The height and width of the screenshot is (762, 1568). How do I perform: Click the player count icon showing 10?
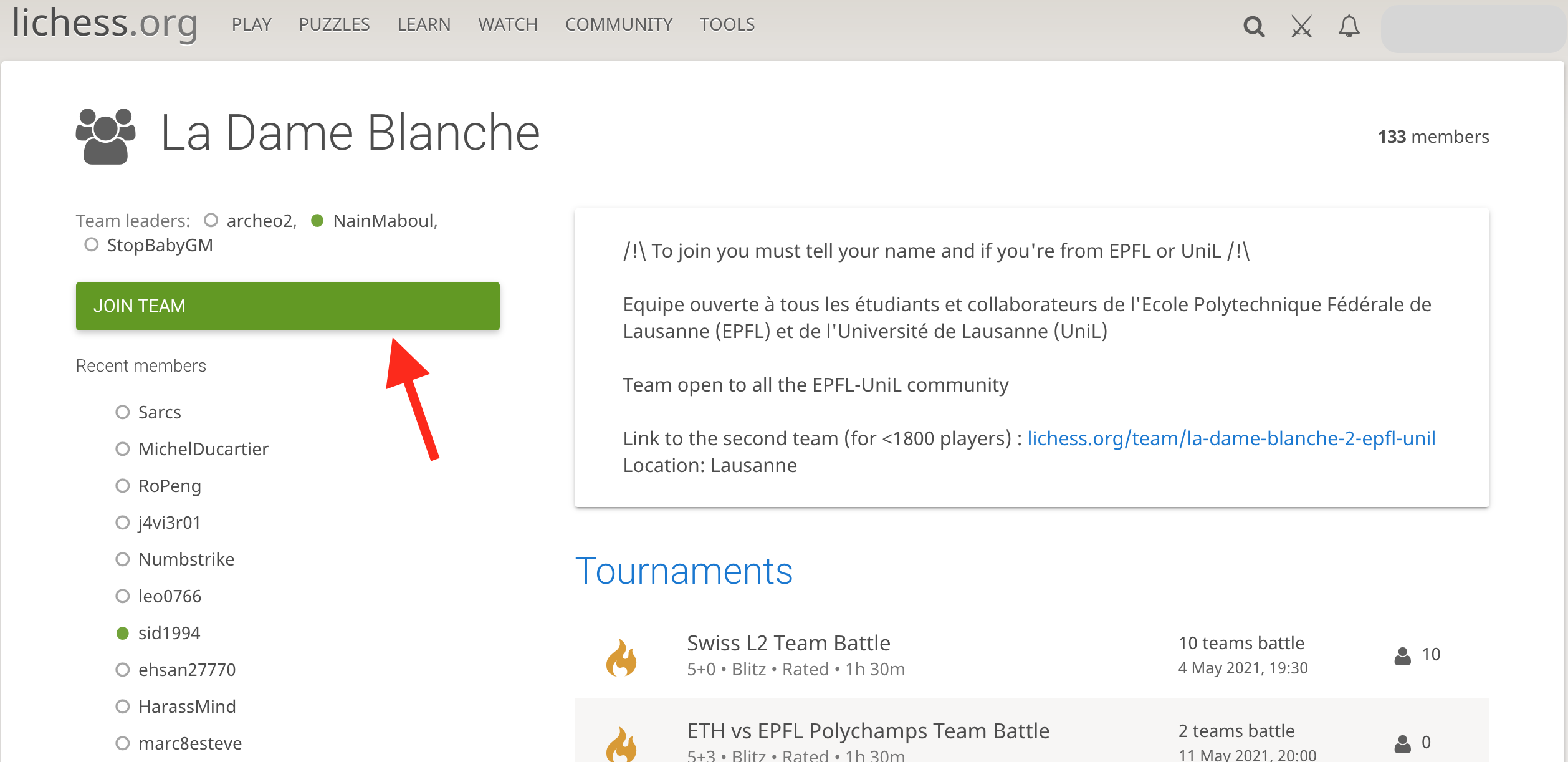coord(1402,655)
